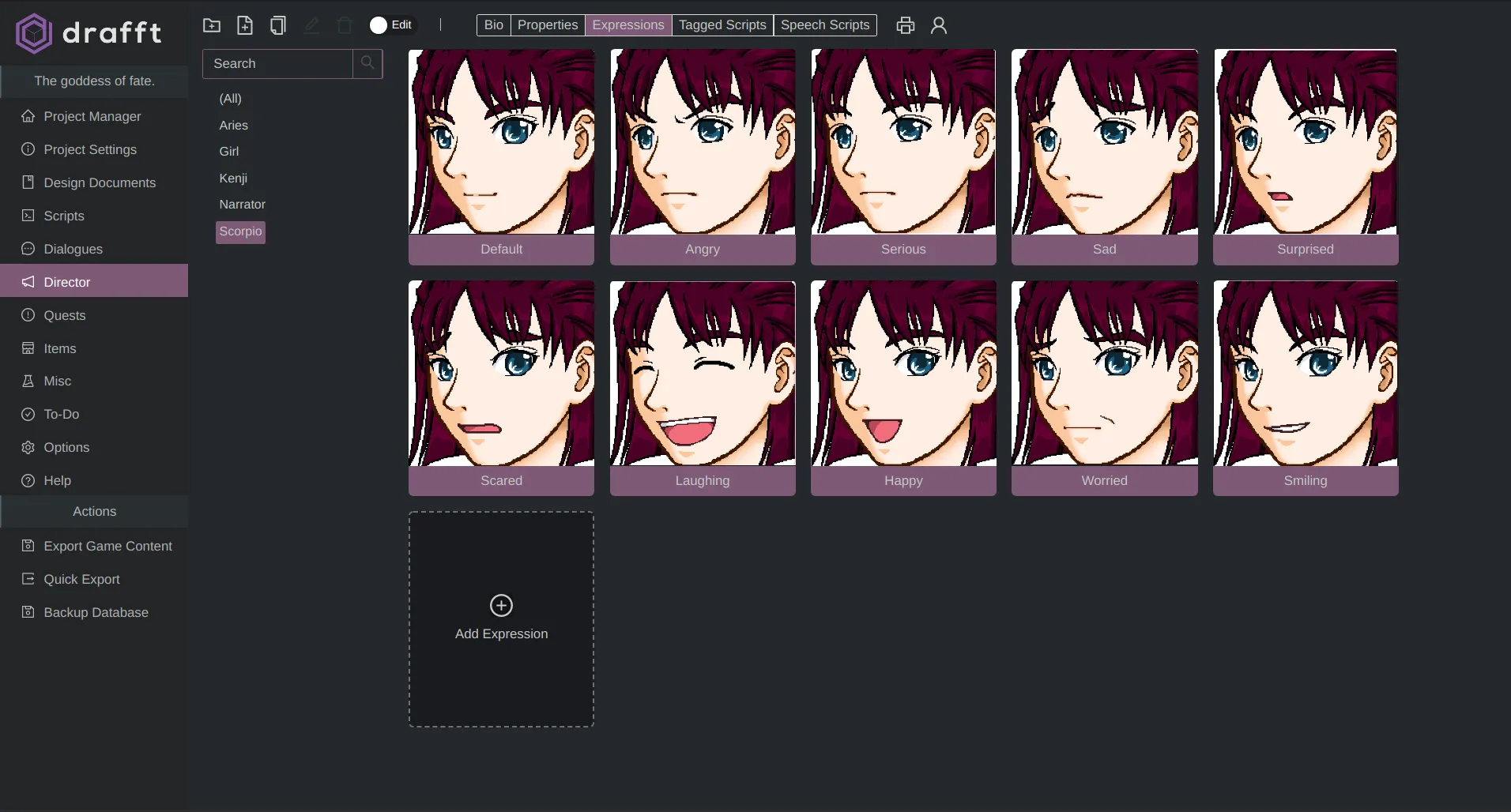
Task: Click the project title 'The goddess of fate.'
Action: (94, 81)
